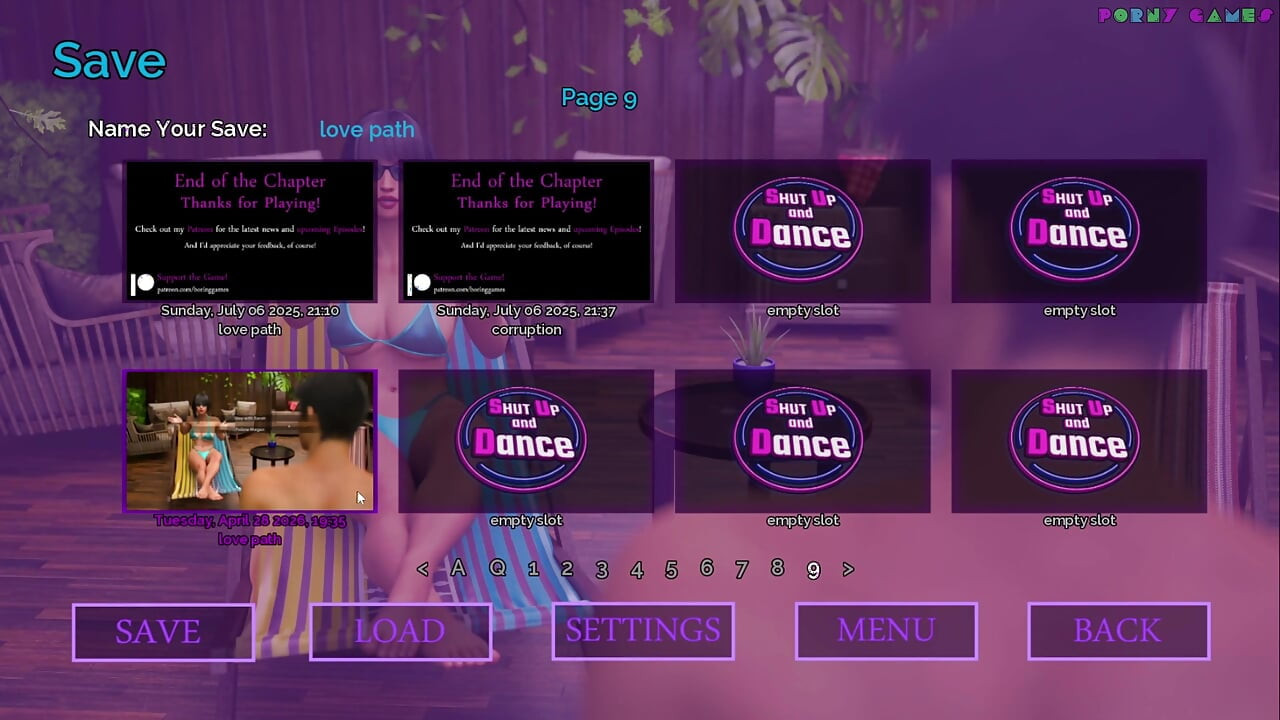Viewport: 1280px width, 720px height.
Task: Click the "Page 9" heading text
Action: pos(599,98)
